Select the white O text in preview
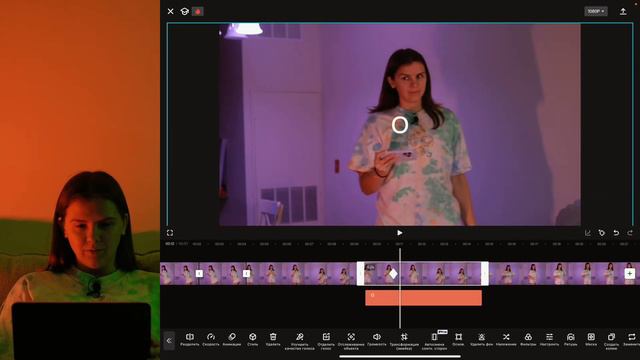Viewport: 640px width, 360px height. 400,125
